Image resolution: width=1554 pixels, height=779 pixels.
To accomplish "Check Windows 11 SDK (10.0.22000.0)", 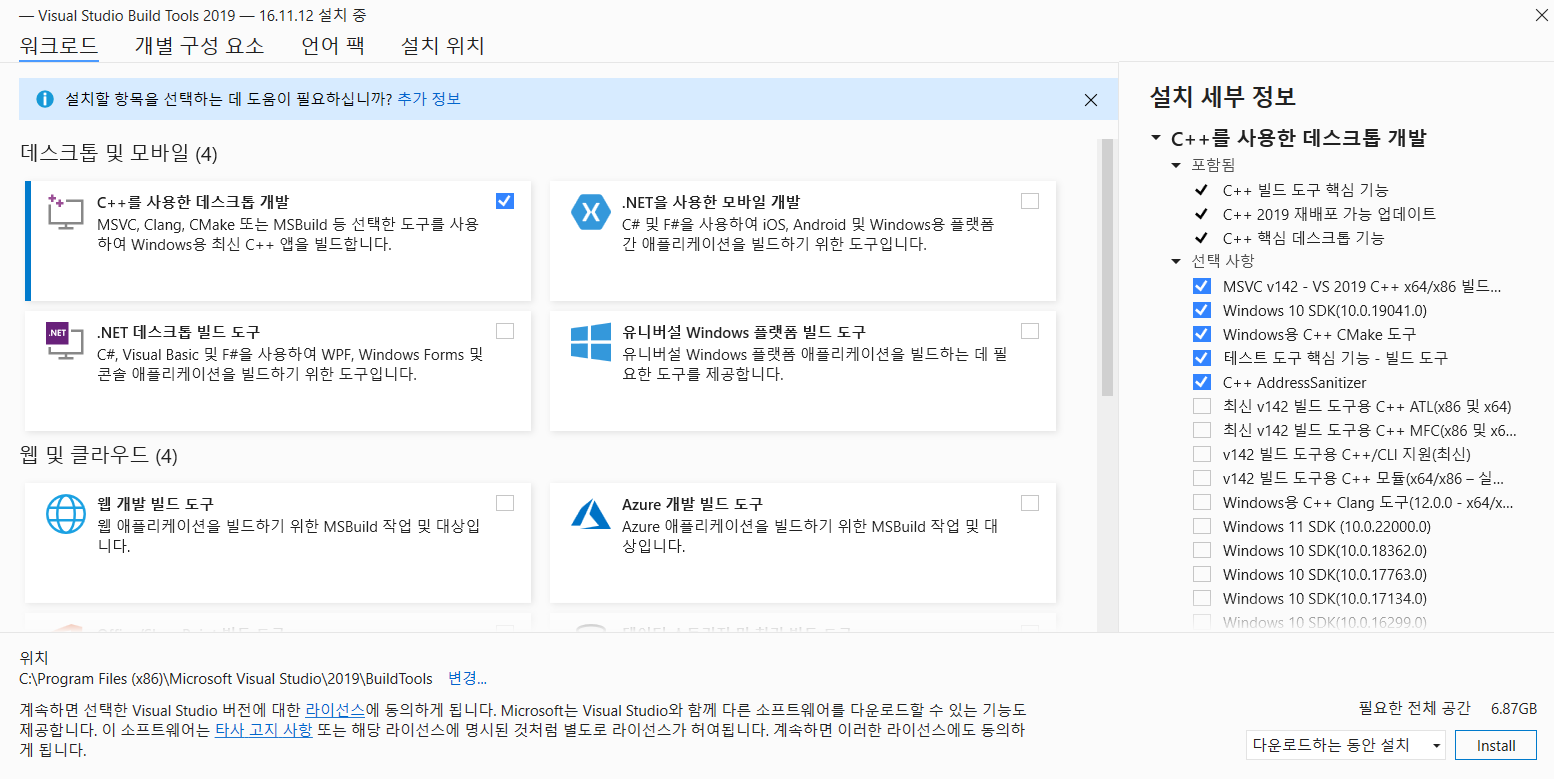I will click(x=1202, y=526).
